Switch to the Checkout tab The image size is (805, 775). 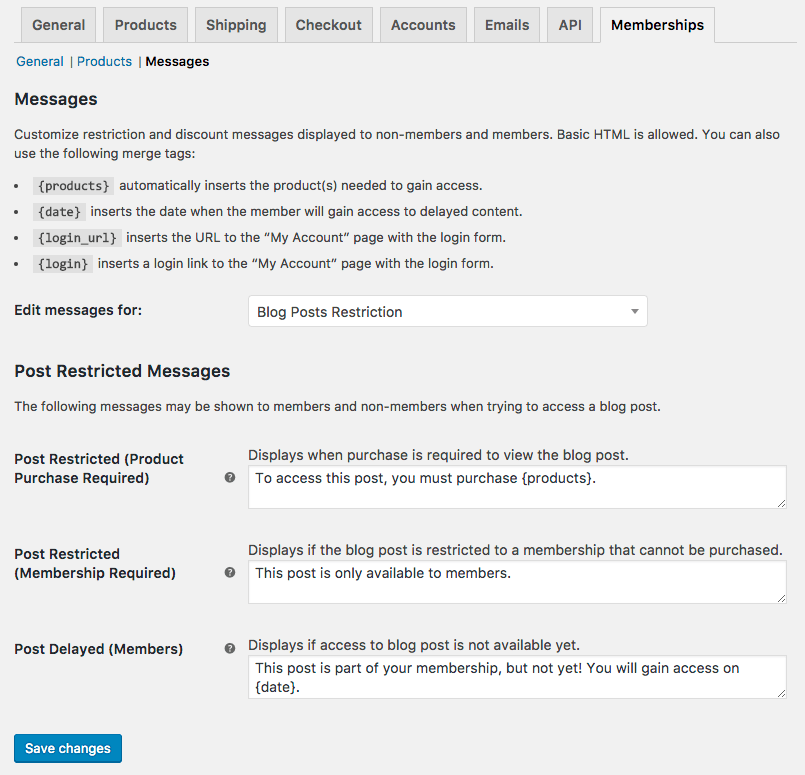(x=328, y=25)
